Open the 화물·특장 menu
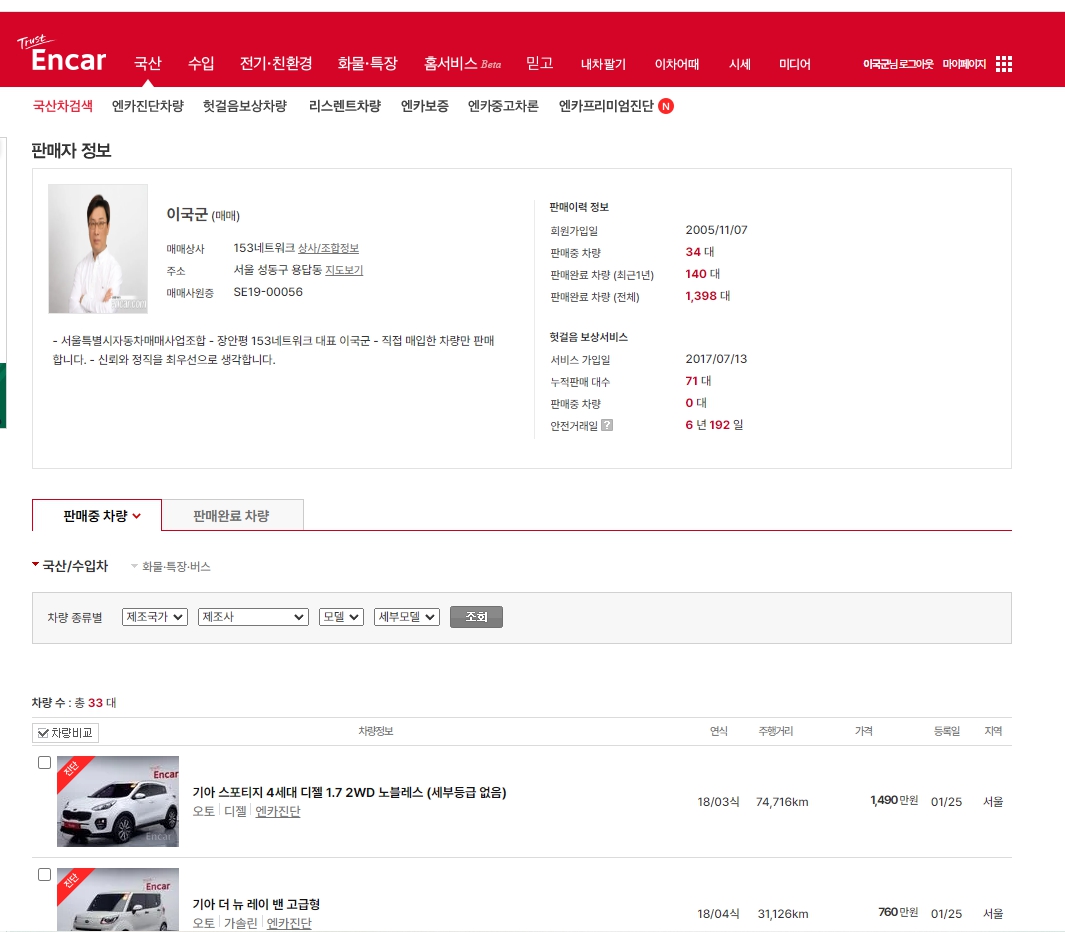Image resolution: width=1065 pixels, height=932 pixels. click(367, 64)
